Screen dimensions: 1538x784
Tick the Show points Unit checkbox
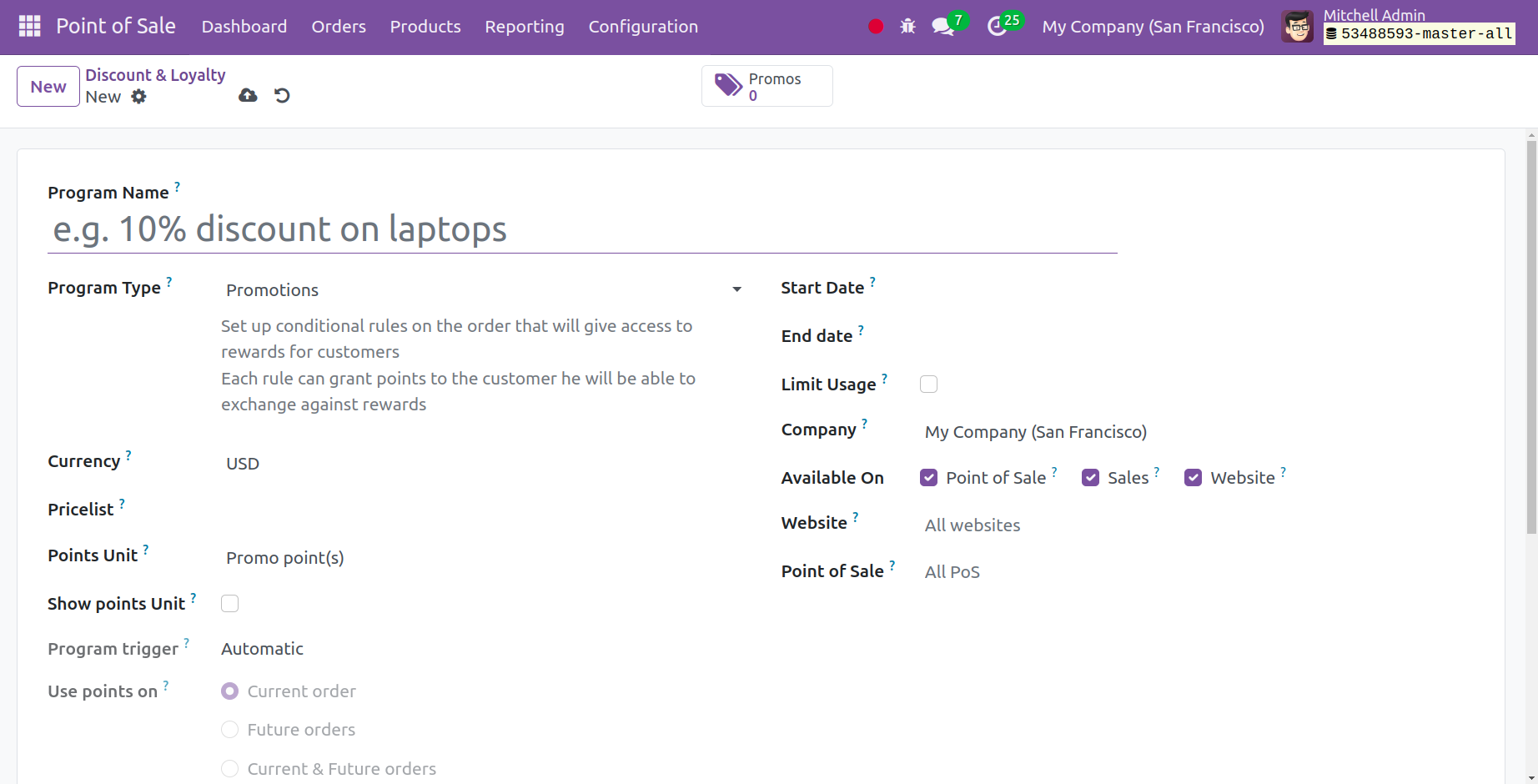229,604
